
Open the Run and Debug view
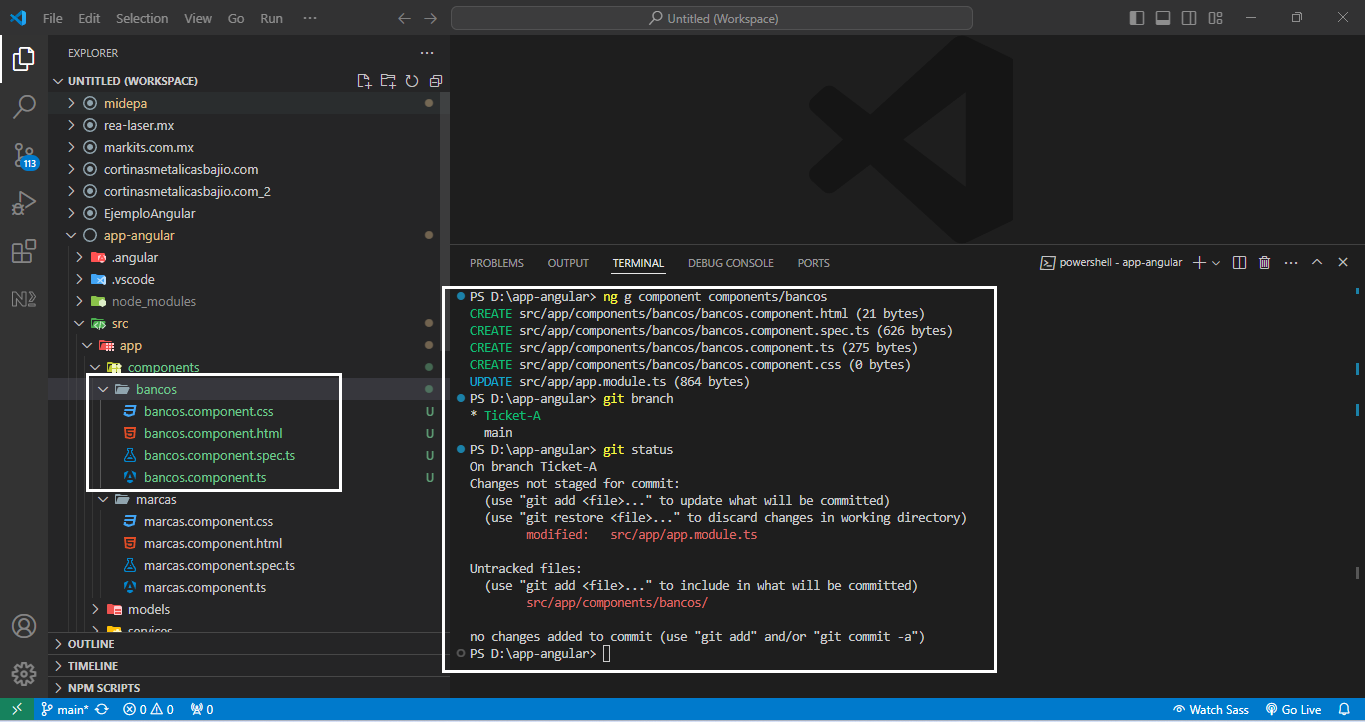click(24, 203)
